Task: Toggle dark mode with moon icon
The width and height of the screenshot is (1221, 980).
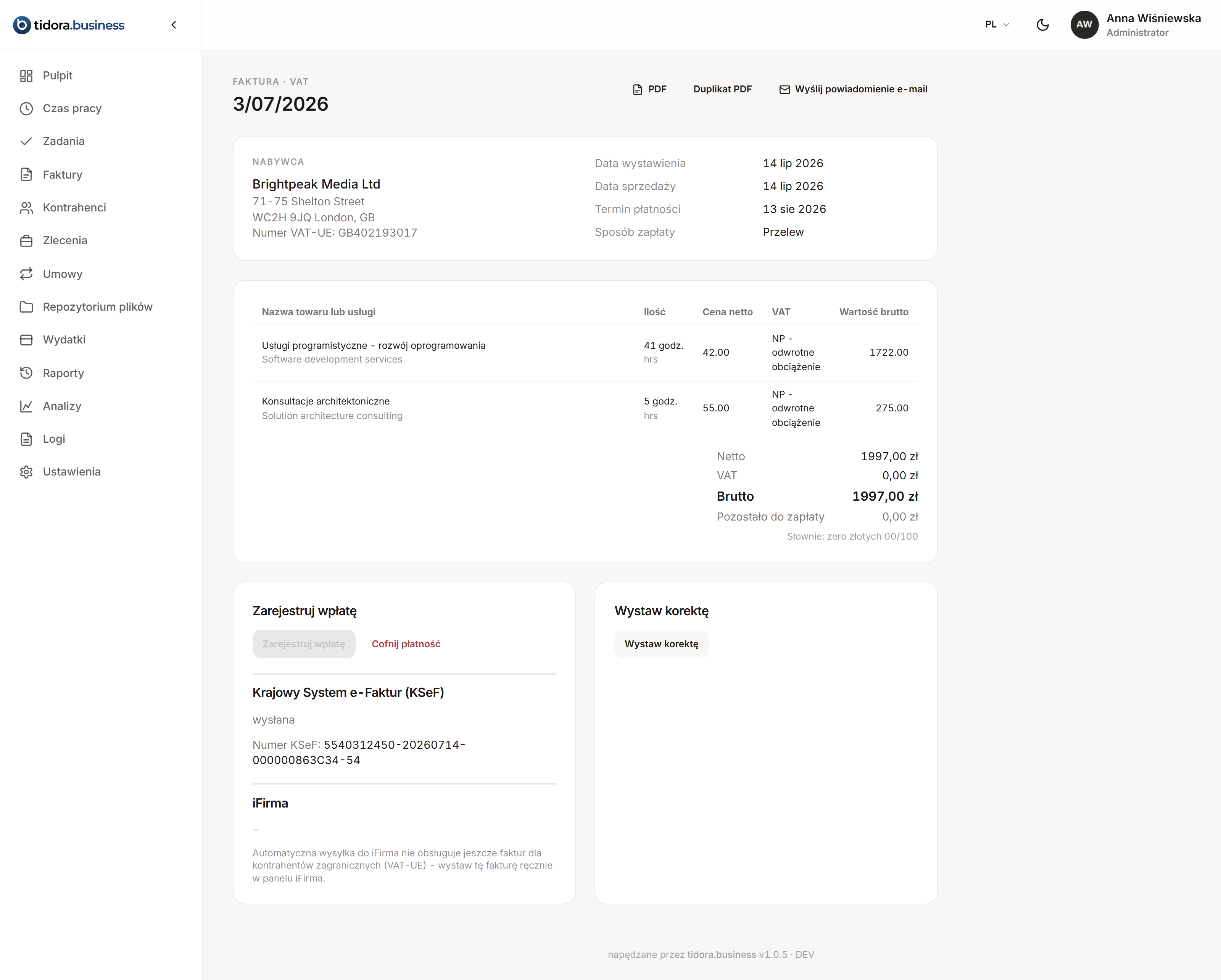Action: [1042, 24]
